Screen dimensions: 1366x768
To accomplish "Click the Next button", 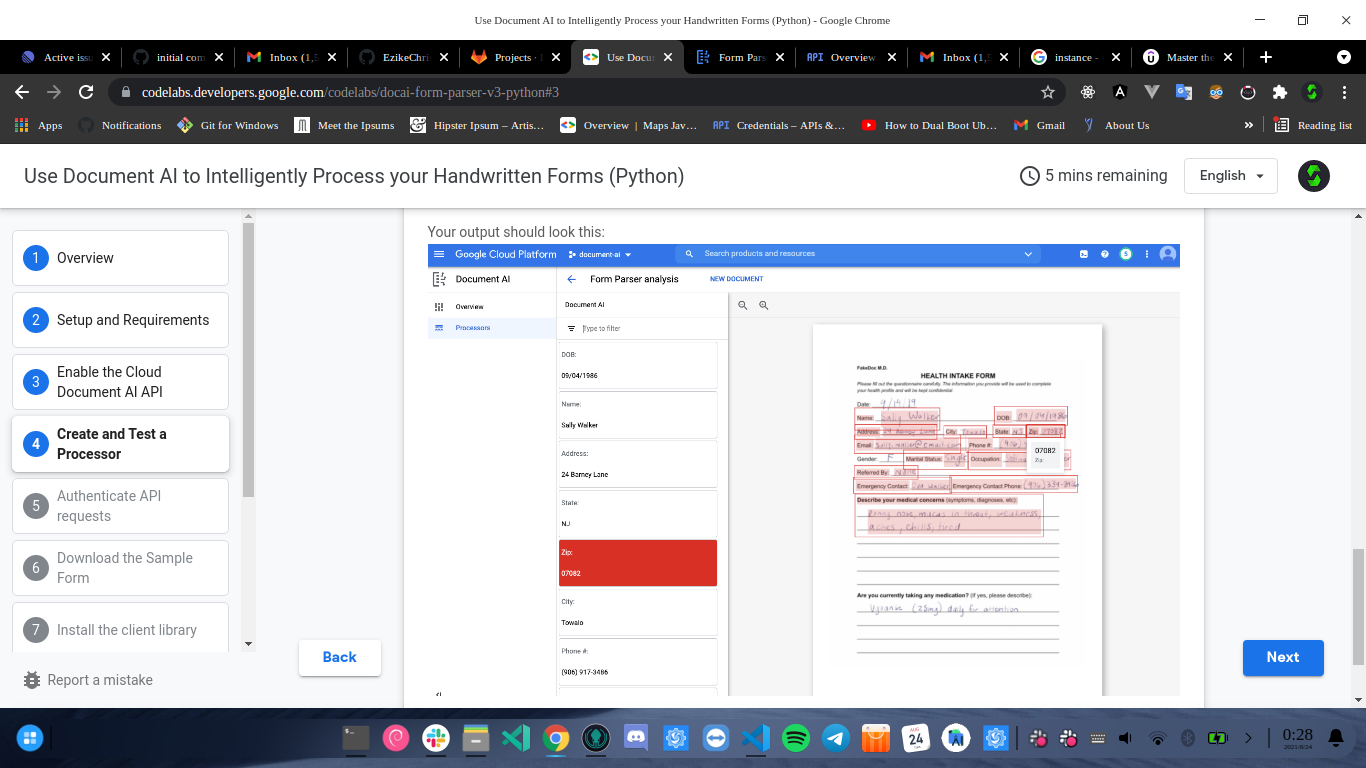I will pos(1283,657).
